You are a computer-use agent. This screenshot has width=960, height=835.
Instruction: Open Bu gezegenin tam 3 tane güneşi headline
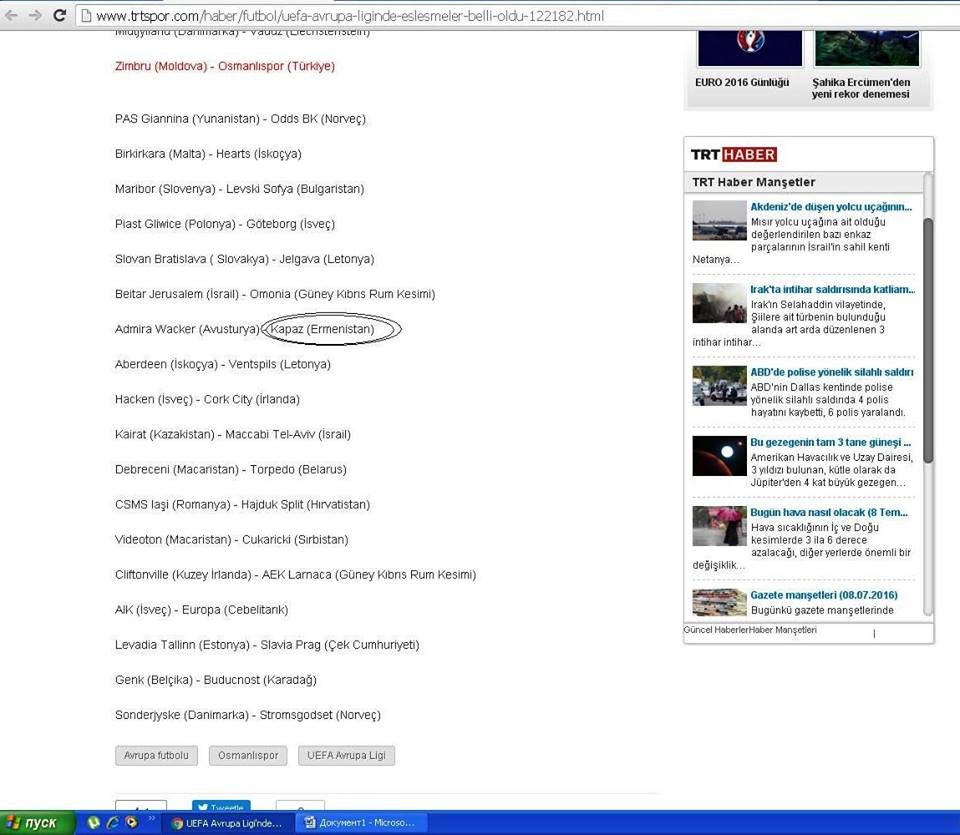[x=831, y=443]
